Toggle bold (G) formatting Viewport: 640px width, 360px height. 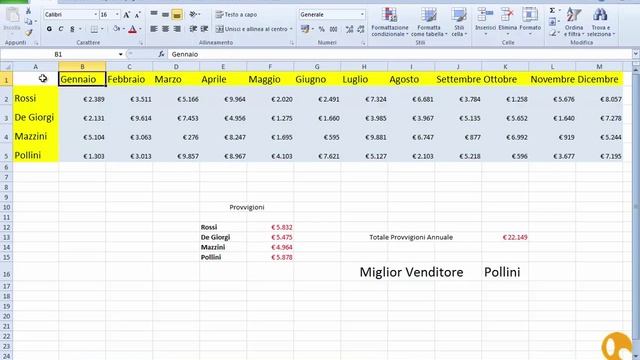click(x=49, y=29)
